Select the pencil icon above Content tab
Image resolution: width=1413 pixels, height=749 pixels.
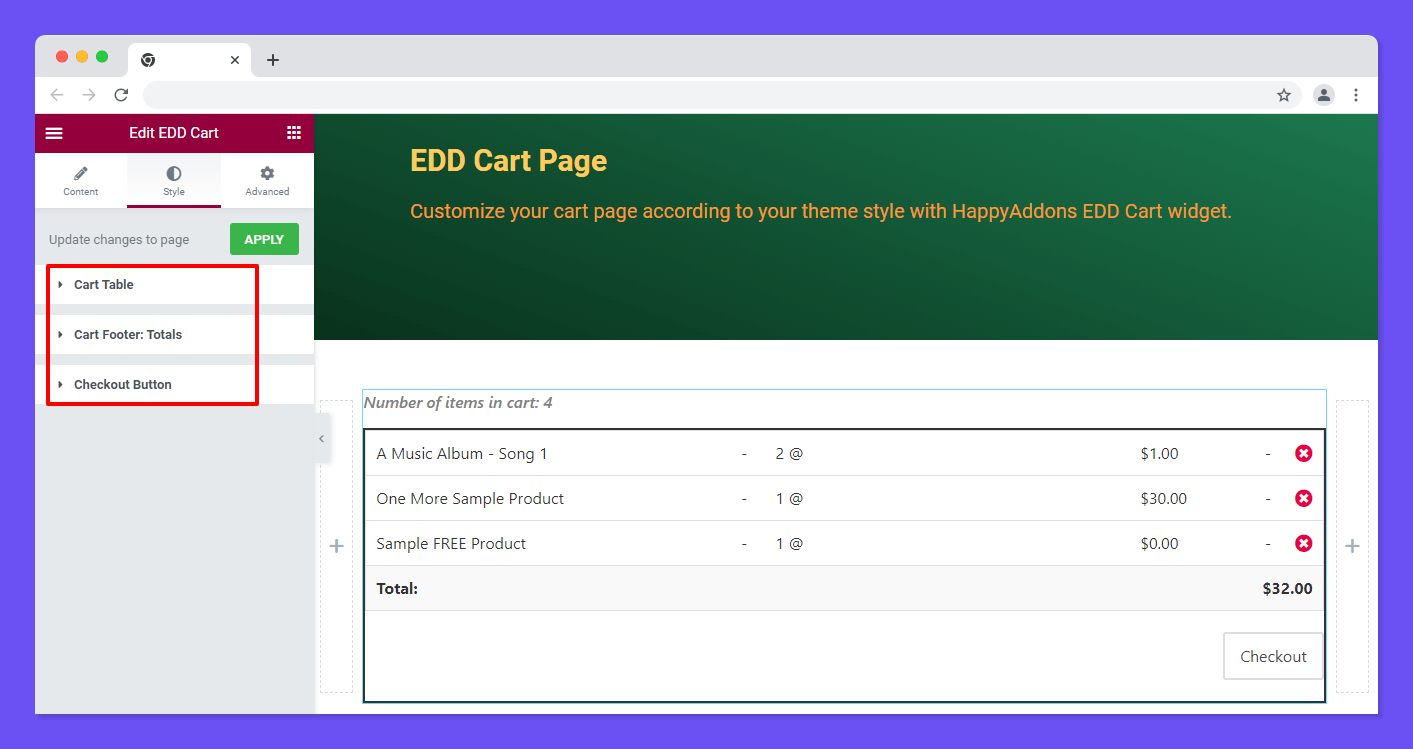coord(81,173)
